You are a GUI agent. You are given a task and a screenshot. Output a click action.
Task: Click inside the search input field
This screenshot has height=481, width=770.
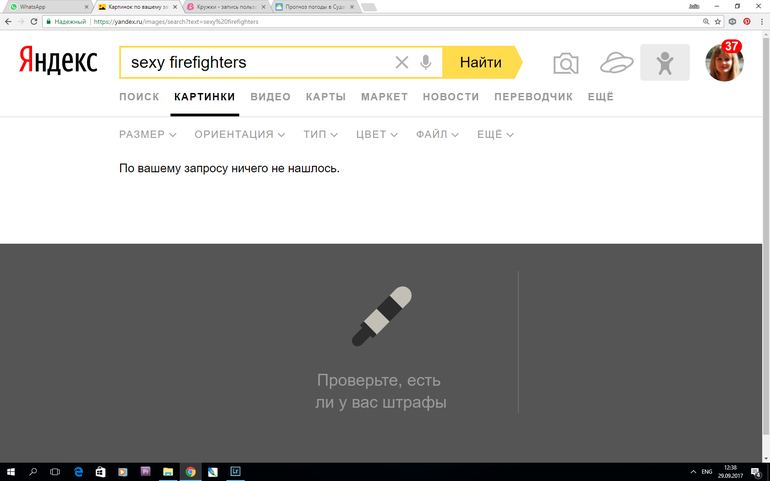255,63
